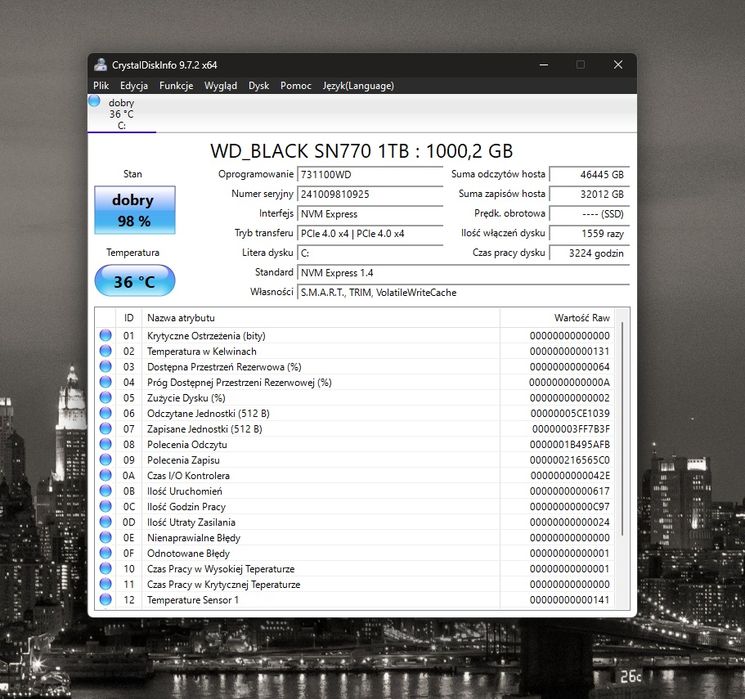Click the CrystalDiskInfo title bar app icon
Screen dimensions: 745x699
click(x=100, y=65)
